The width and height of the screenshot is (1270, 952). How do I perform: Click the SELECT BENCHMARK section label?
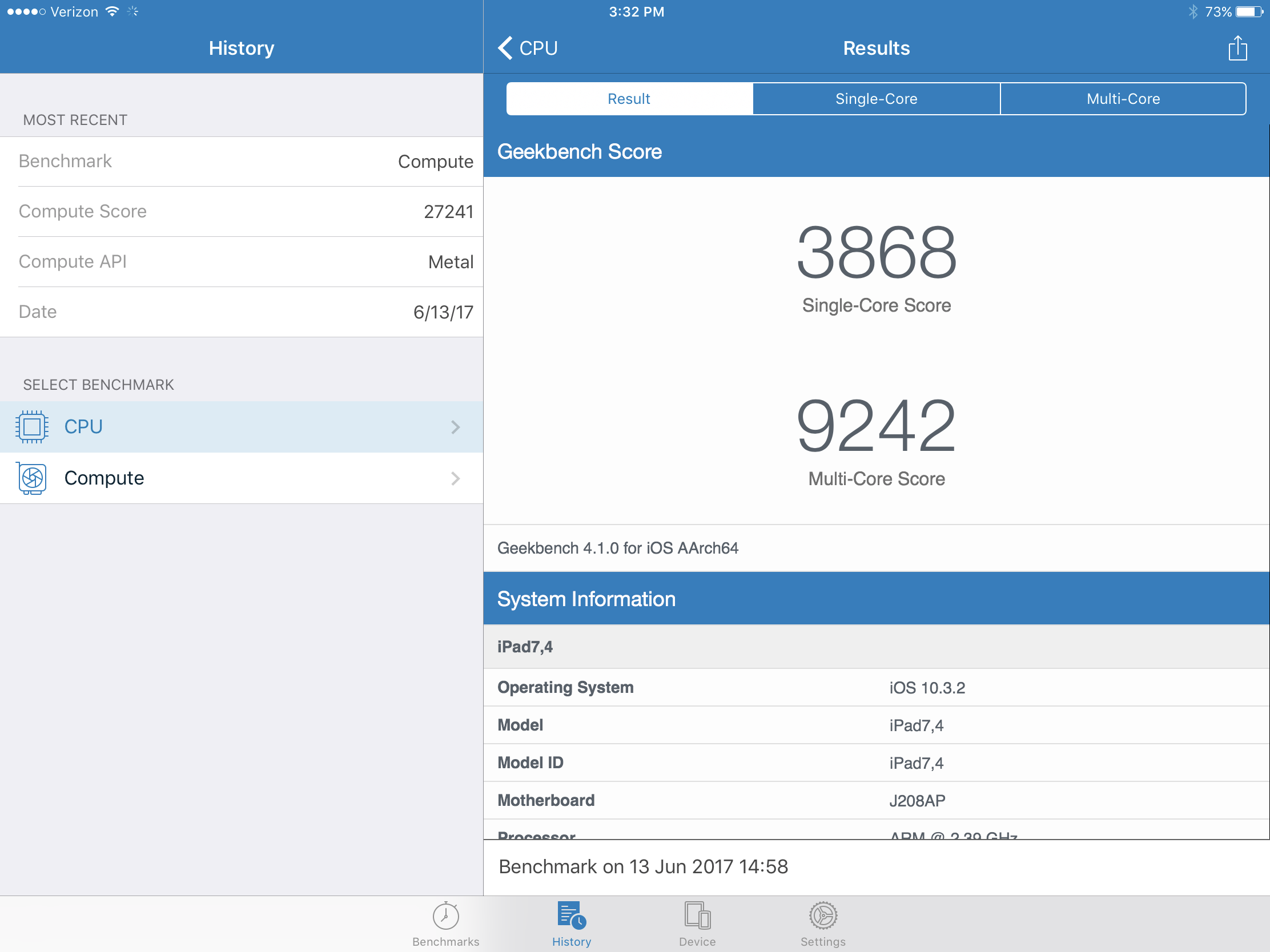[98, 385]
